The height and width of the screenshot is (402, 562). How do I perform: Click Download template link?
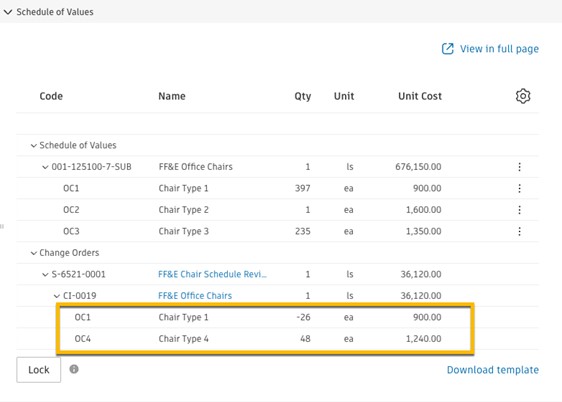[x=492, y=369]
